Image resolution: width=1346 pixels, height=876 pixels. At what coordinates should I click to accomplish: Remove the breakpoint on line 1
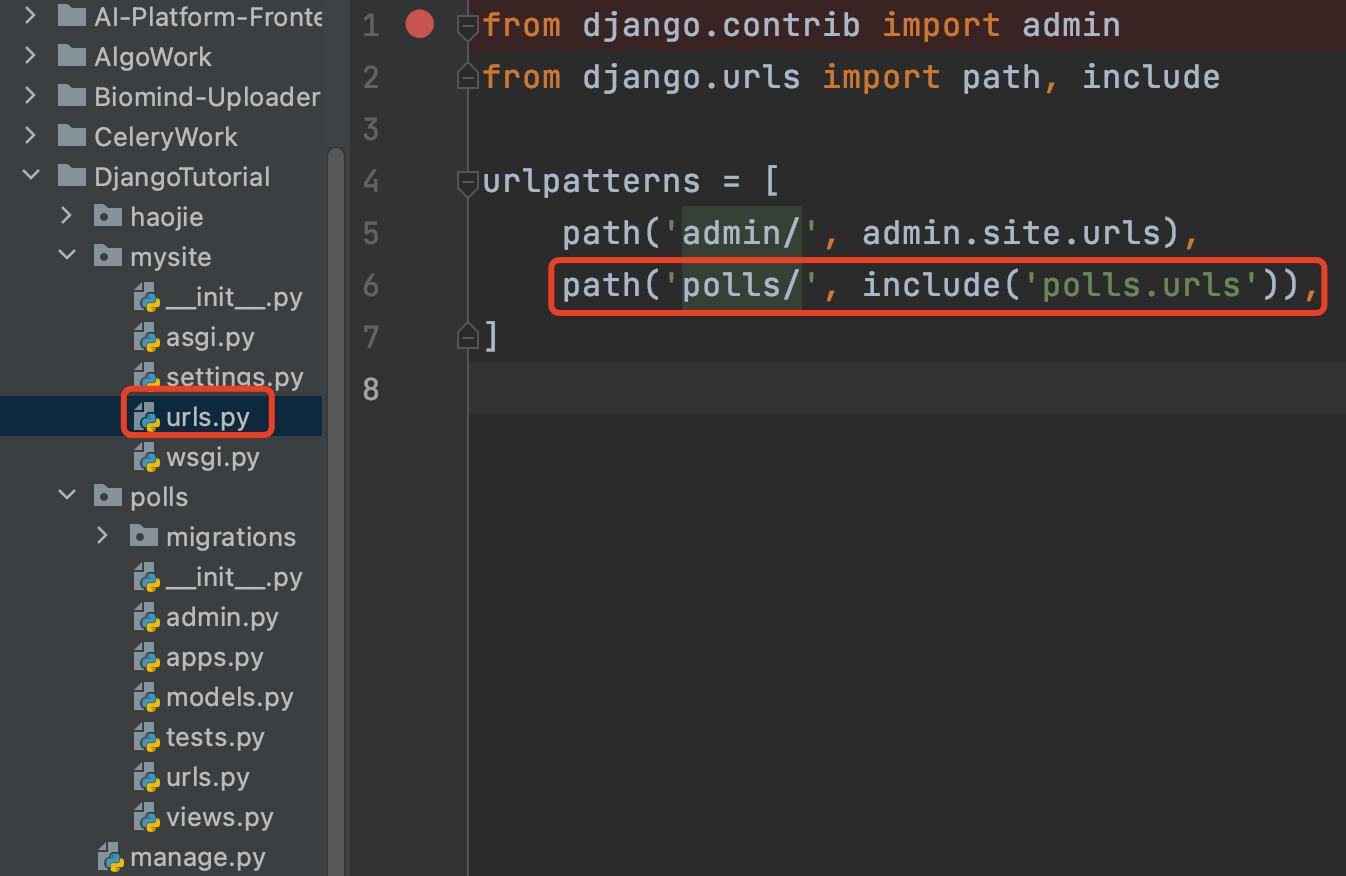[420, 24]
